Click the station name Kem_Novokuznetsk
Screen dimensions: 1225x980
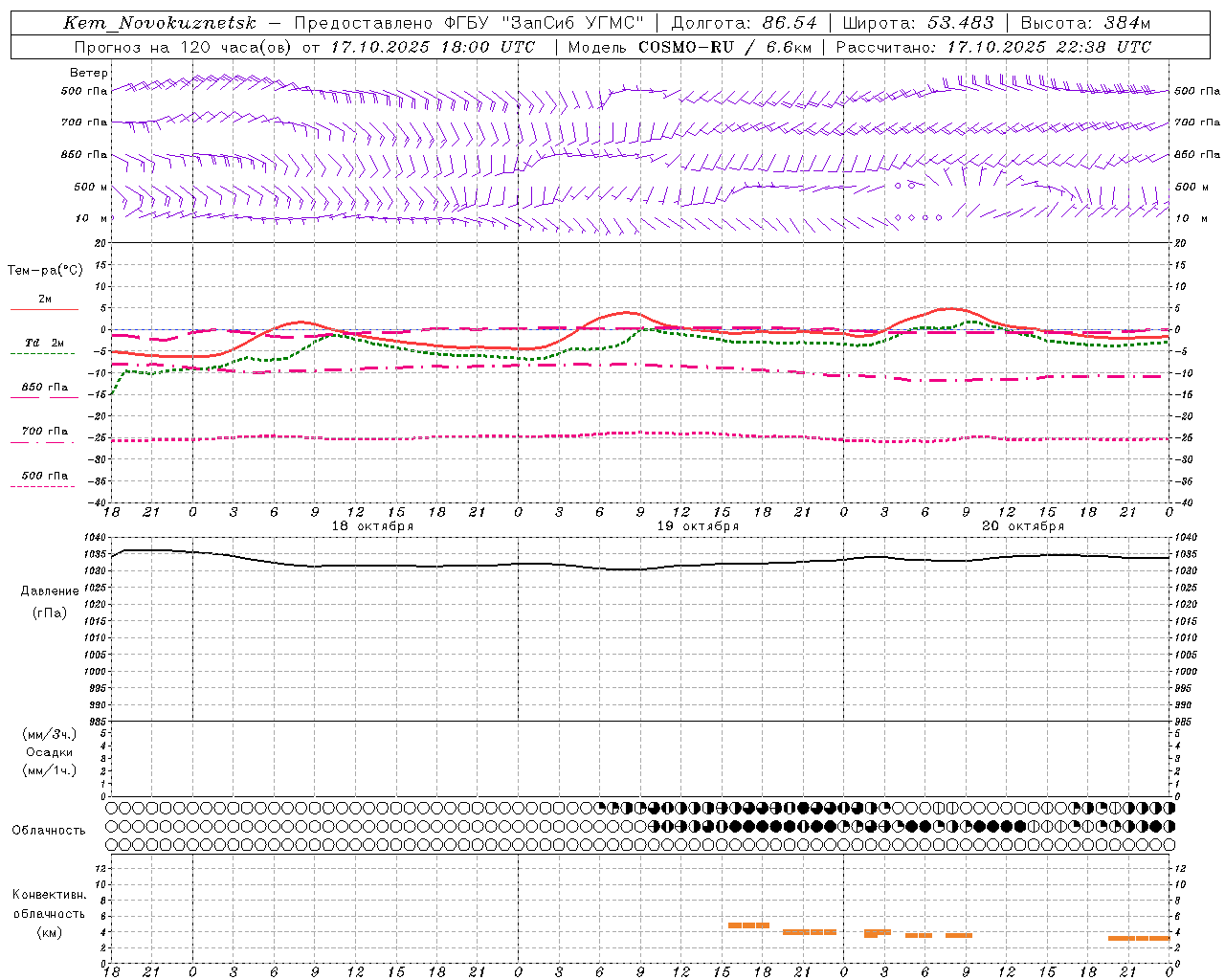click(x=160, y=23)
